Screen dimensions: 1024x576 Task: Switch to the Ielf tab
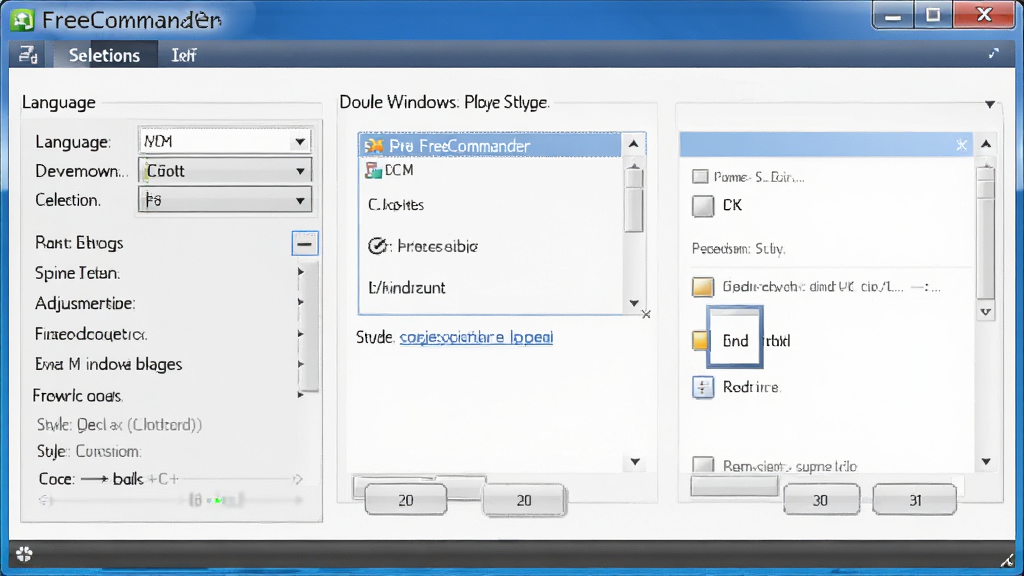[184, 56]
